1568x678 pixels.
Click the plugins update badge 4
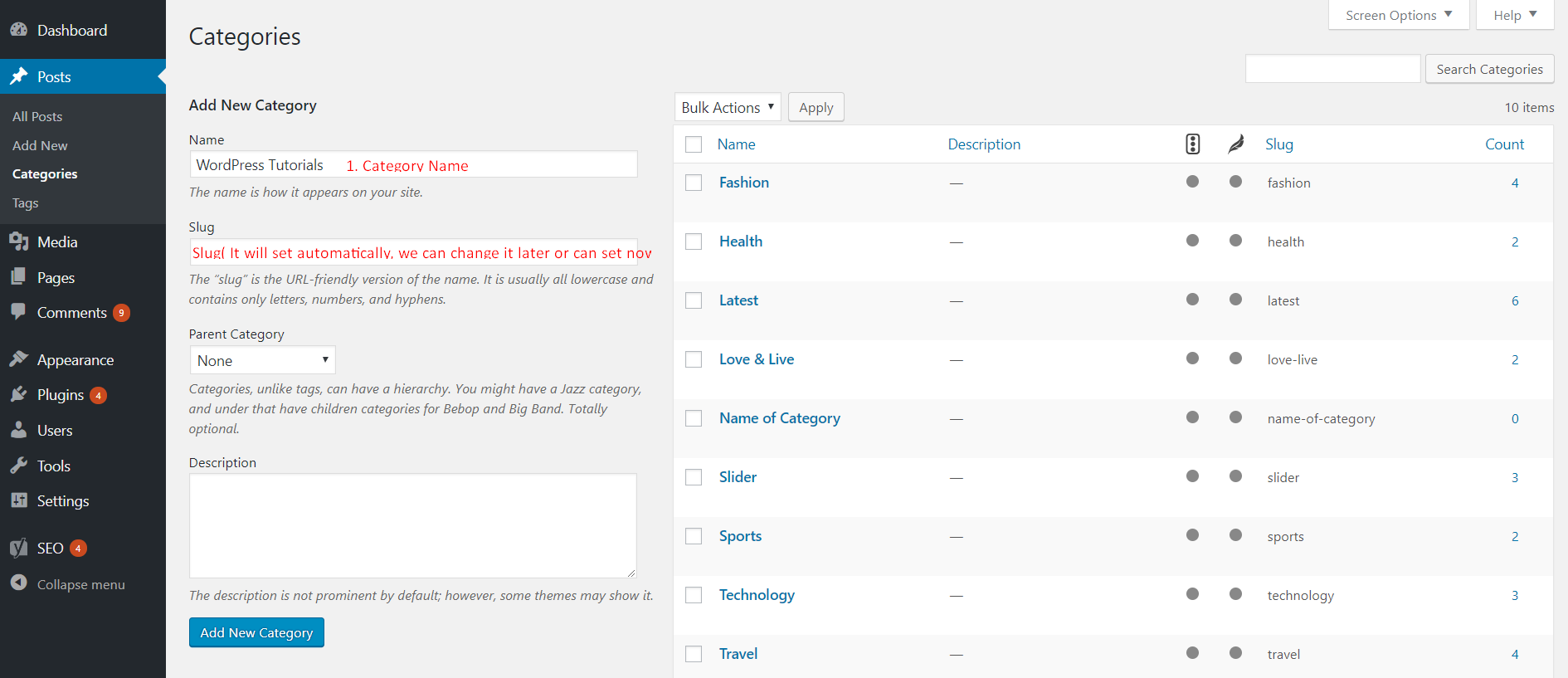98,395
